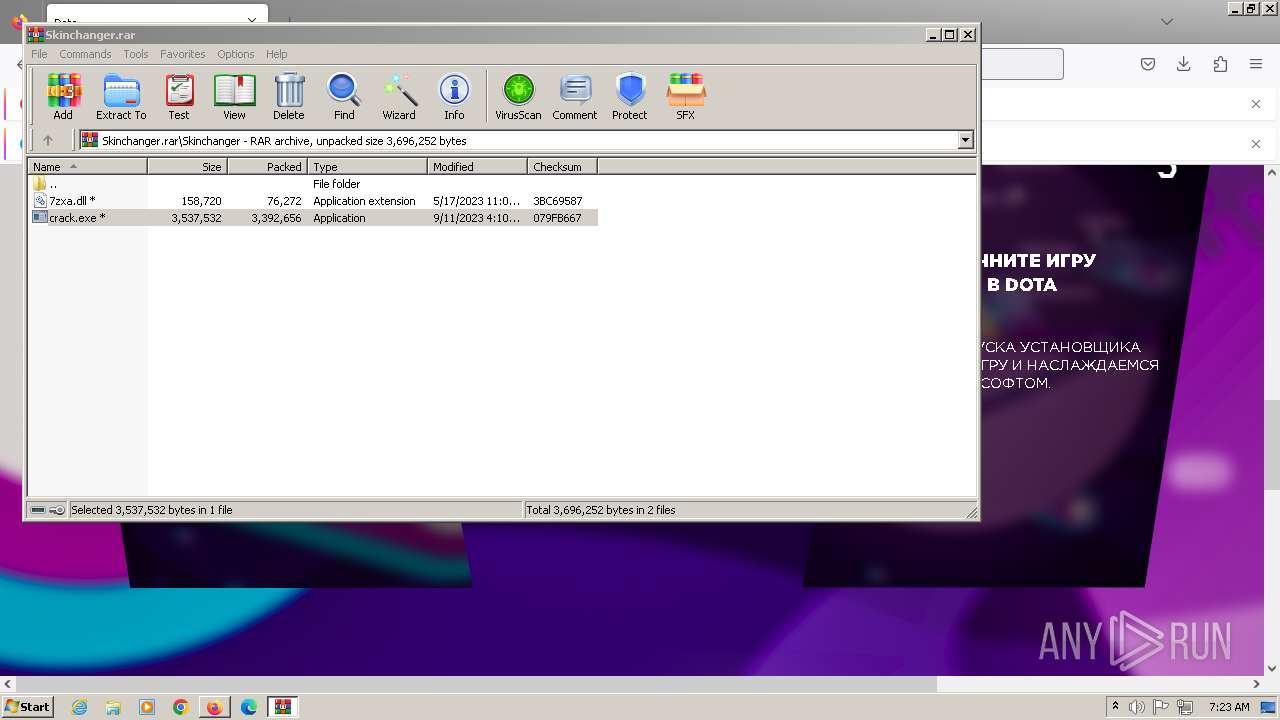Open the Windows Start menu
Viewport: 1280px width, 720px height.
pyautogui.click(x=27, y=706)
